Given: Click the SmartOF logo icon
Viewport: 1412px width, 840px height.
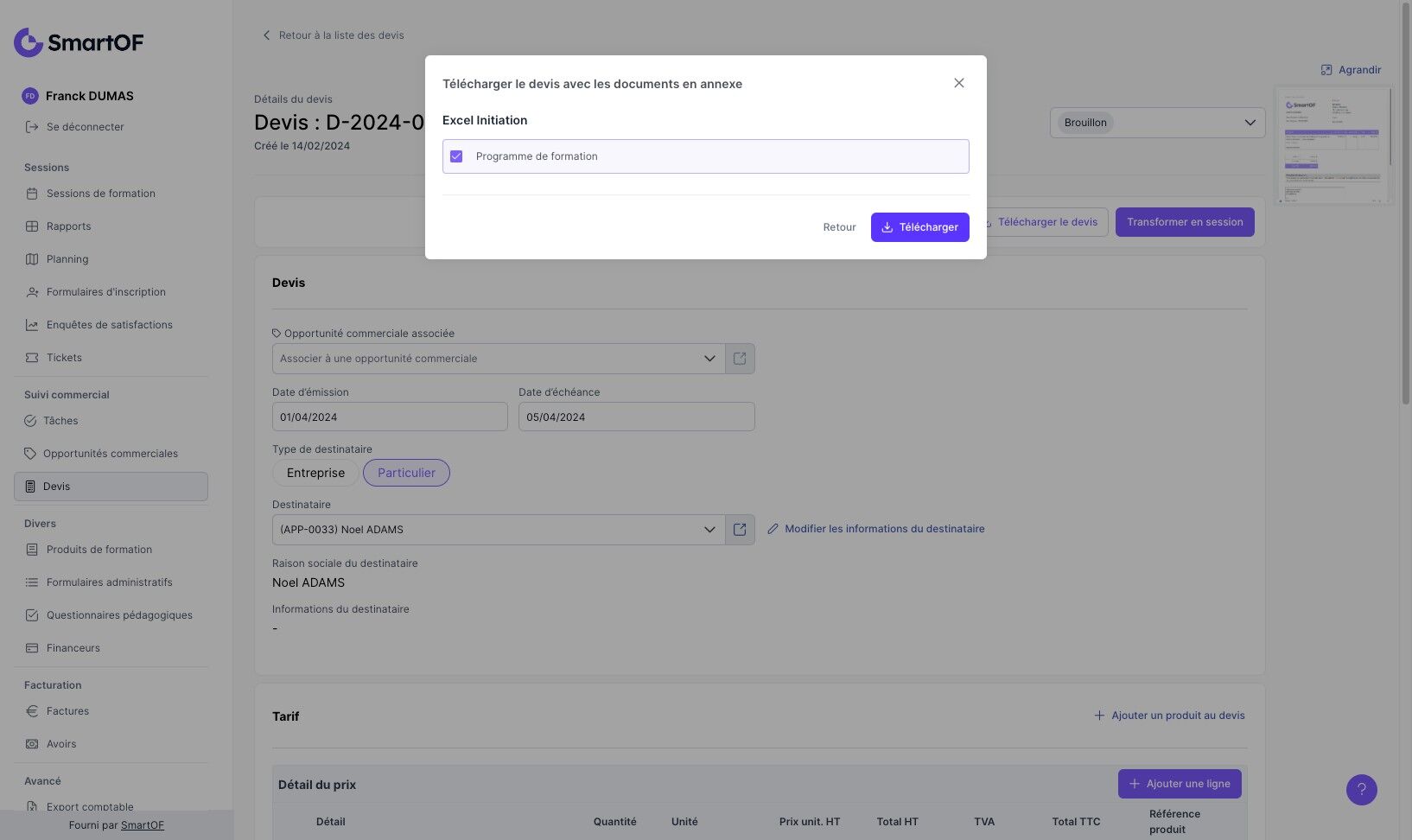Looking at the screenshot, I should click(29, 42).
